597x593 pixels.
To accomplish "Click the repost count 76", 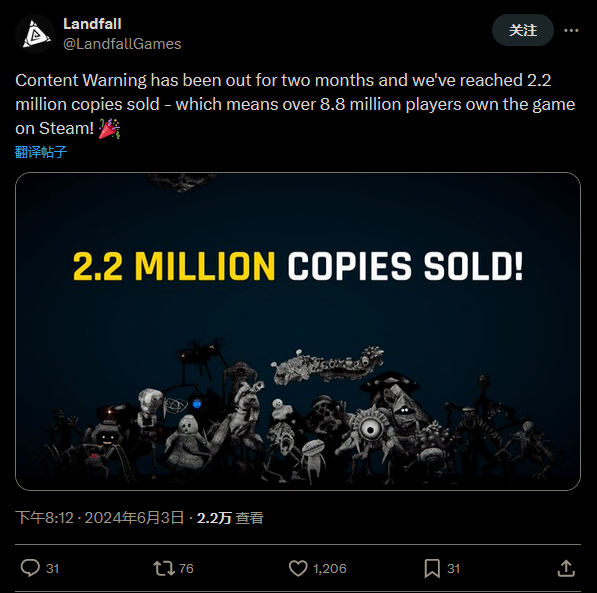I will tap(186, 569).
